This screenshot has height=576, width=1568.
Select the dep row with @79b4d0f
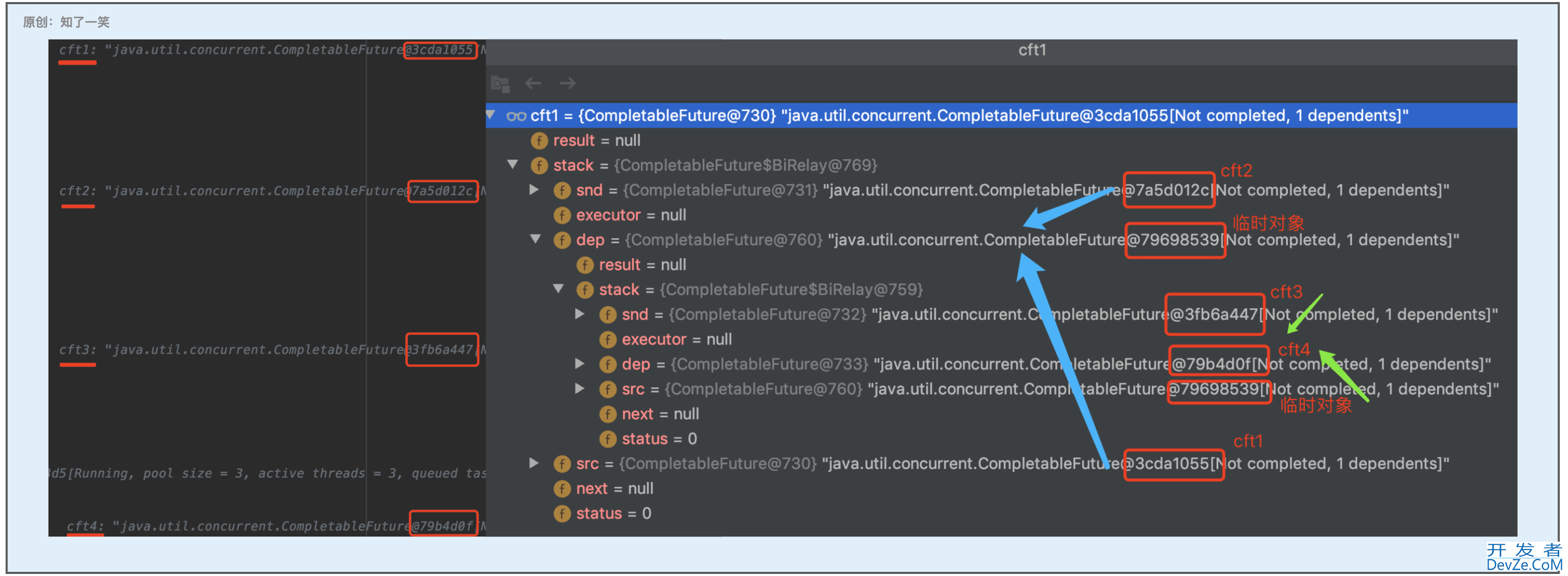tap(1001, 365)
